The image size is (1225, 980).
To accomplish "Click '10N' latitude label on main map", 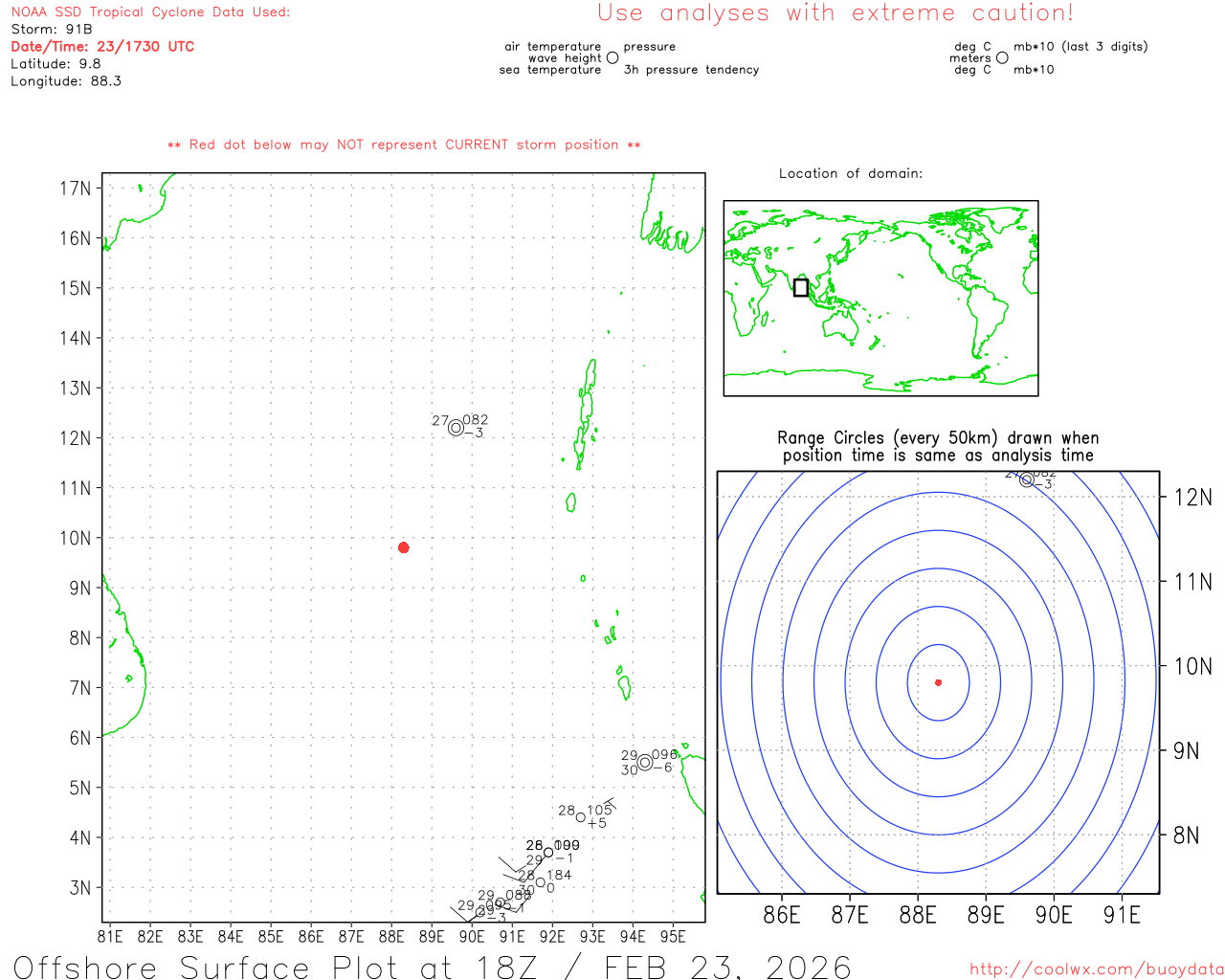I will tap(75, 538).
